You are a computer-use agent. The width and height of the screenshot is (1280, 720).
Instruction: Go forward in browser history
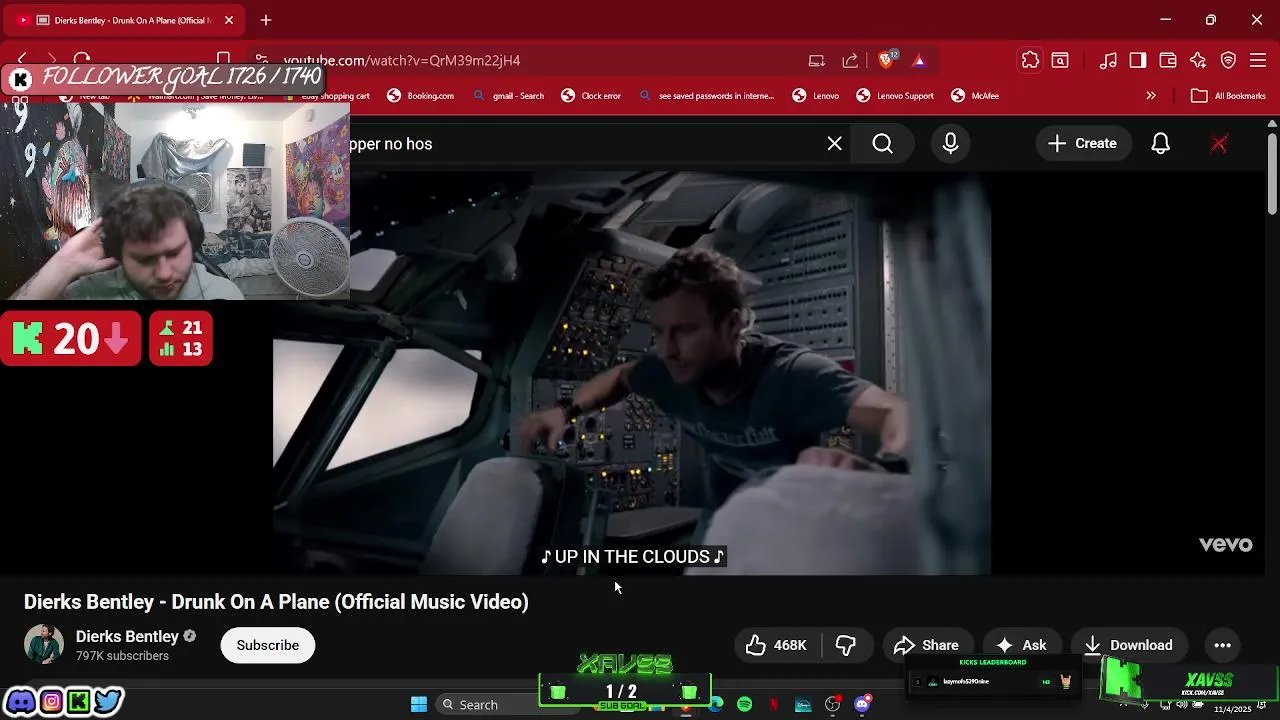52,60
